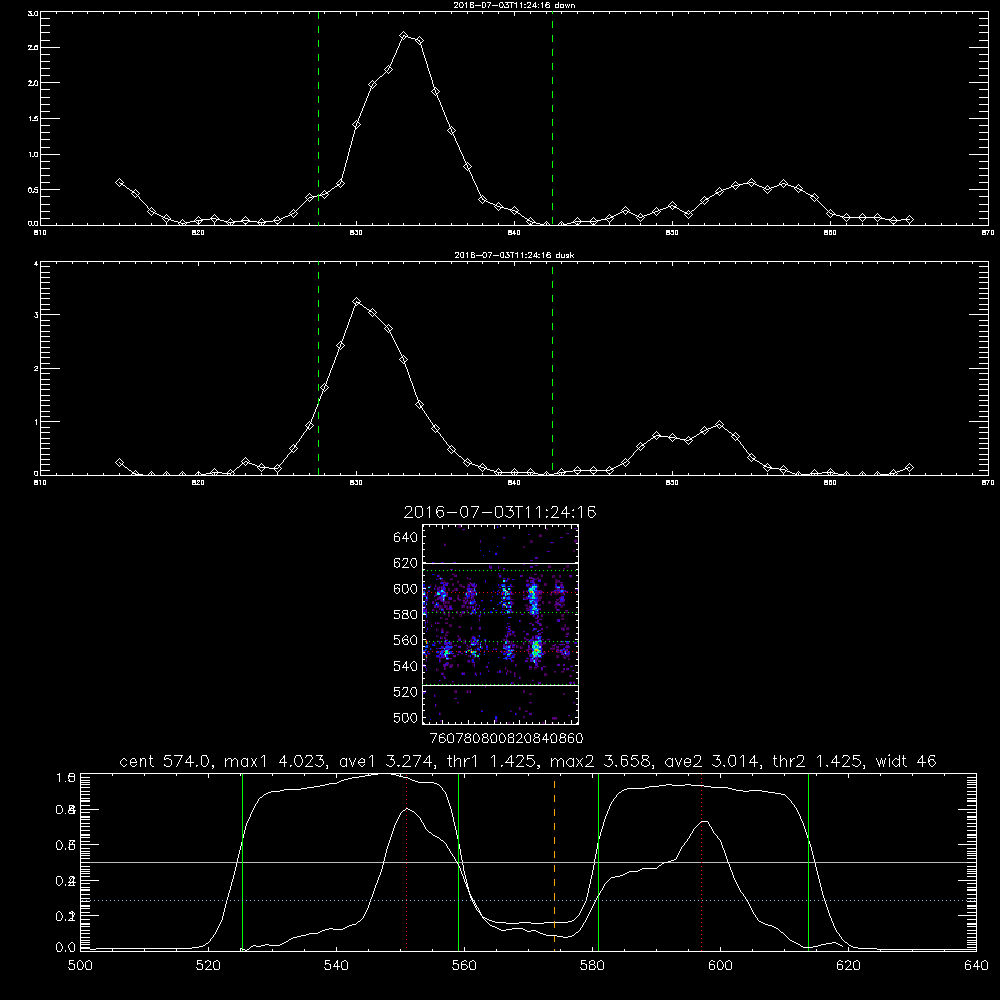Select the large 2016-07-03T11:24:16 title above the heatmap
1000x1000 pixels.
[500, 512]
